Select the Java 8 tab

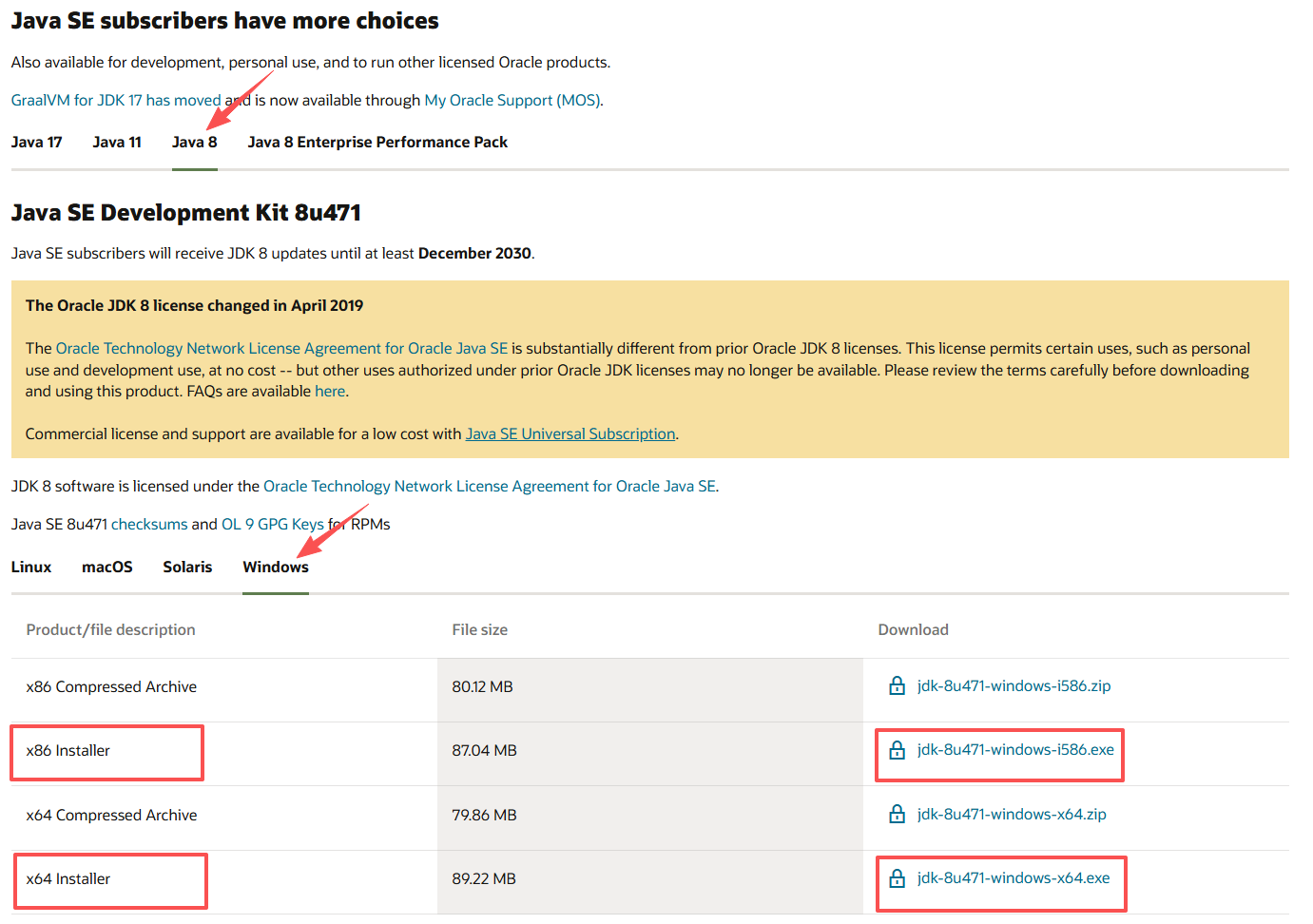click(x=195, y=142)
